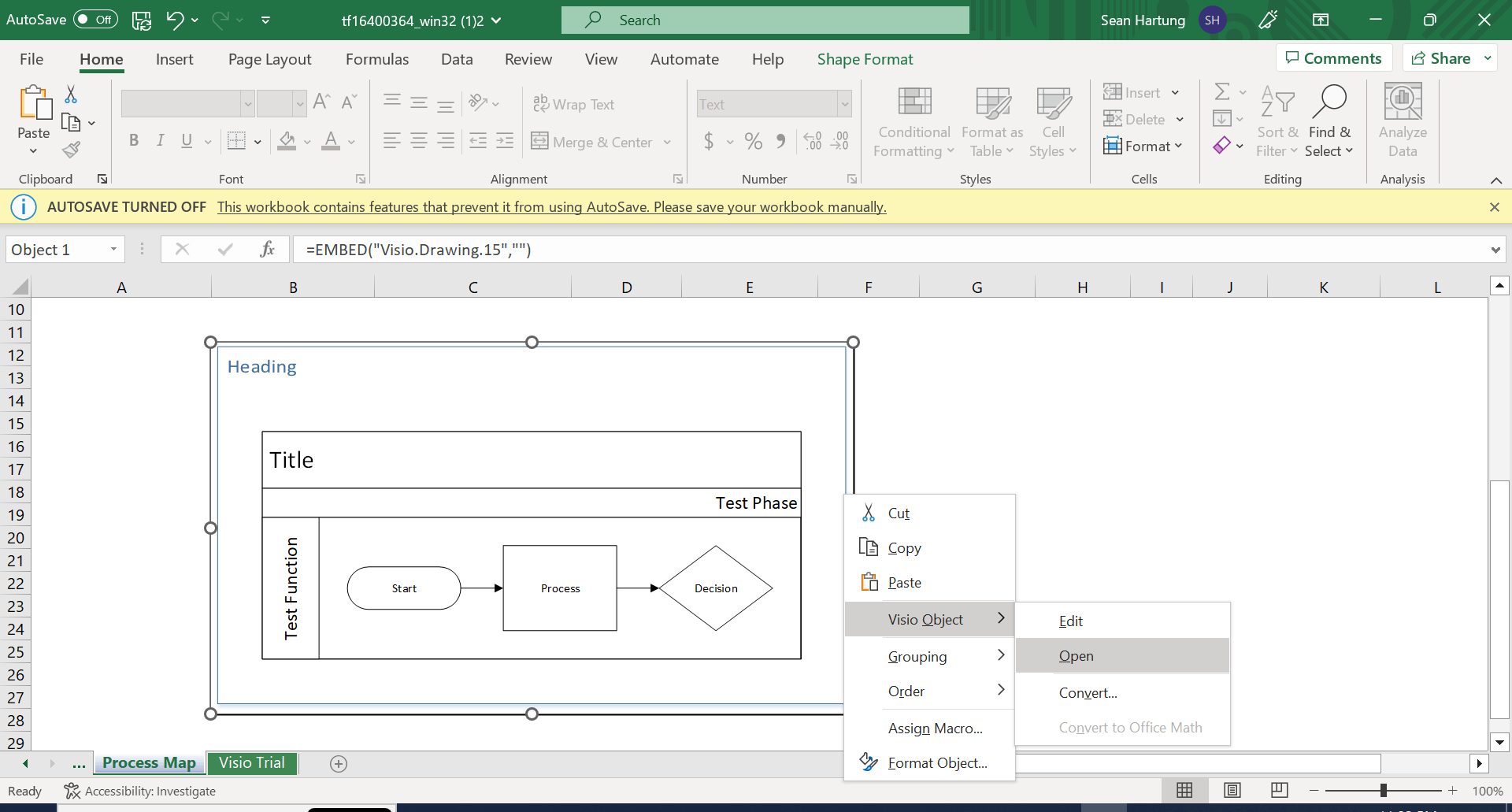Click the Comma Style icon

(780, 141)
